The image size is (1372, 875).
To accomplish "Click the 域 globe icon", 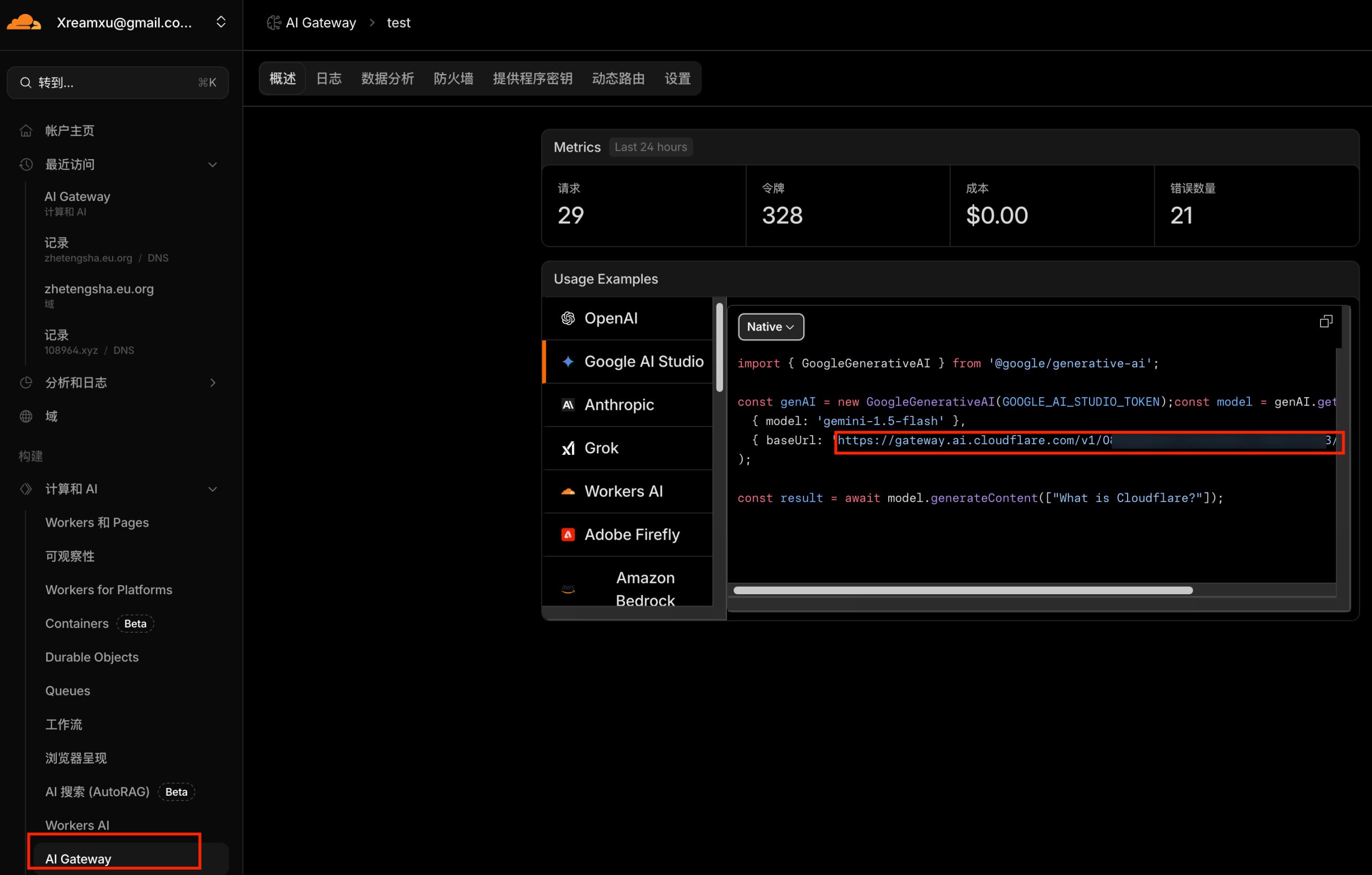I will pos(26,416).
